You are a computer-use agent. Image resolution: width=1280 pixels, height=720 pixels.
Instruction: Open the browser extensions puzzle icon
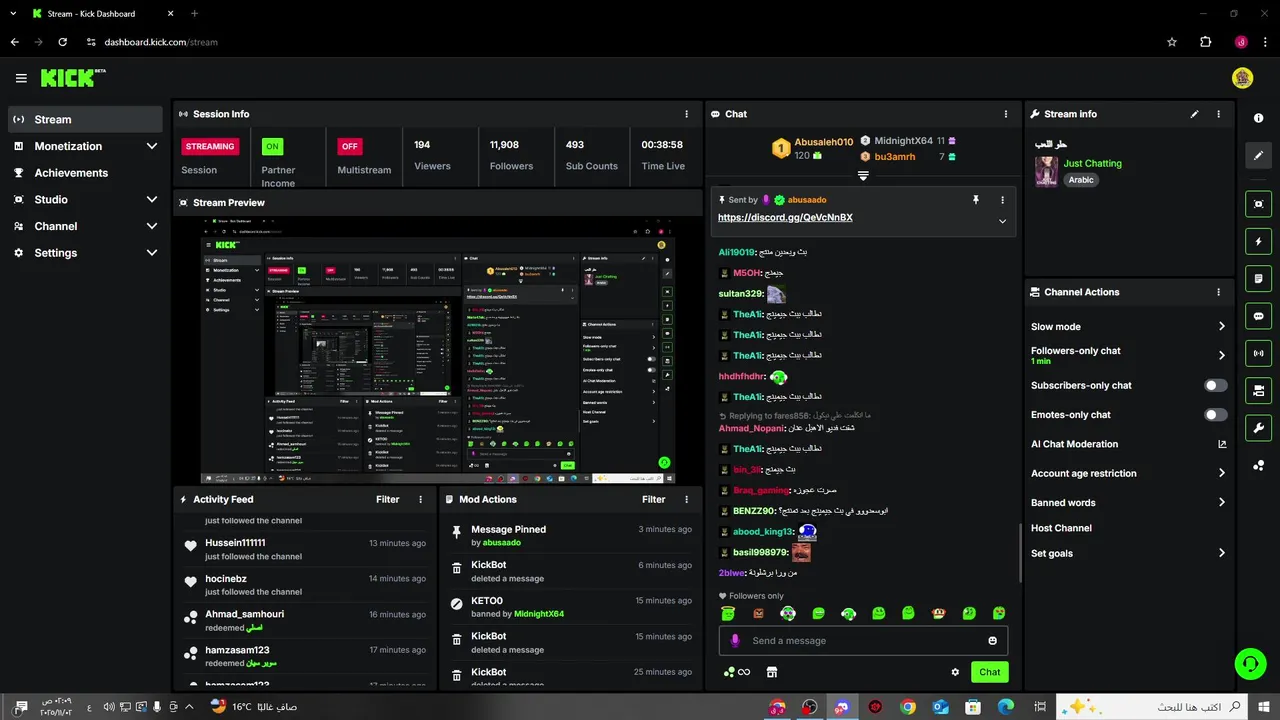point(1205,42)
